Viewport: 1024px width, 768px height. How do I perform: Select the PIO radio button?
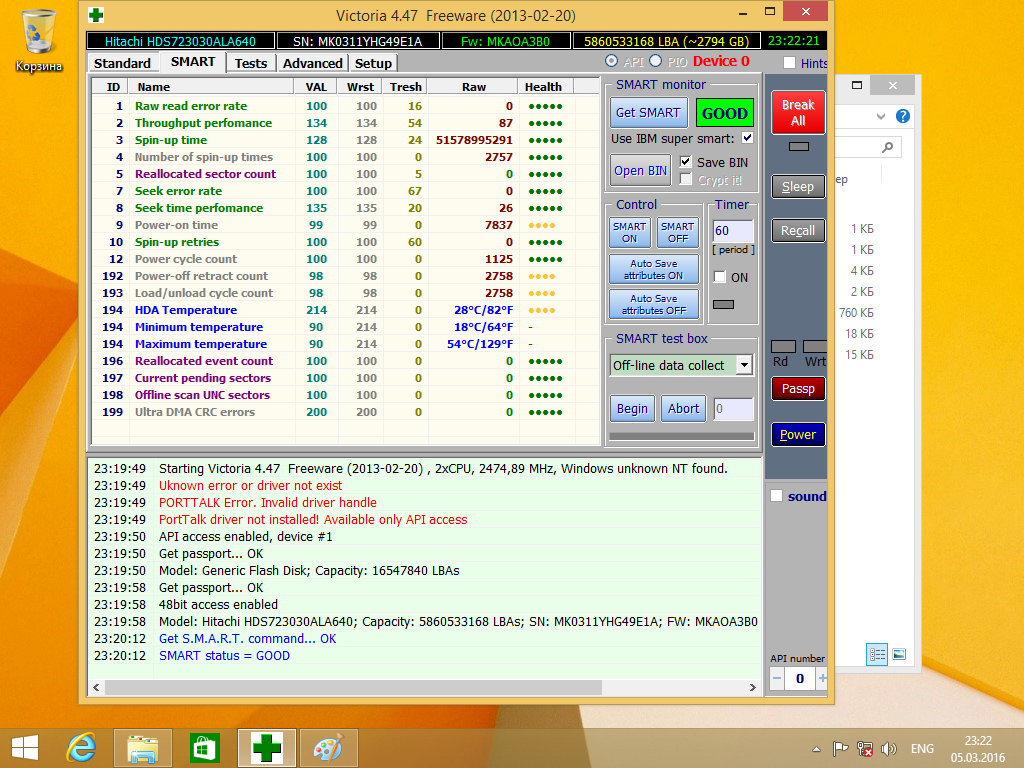[x=656, y=61]
